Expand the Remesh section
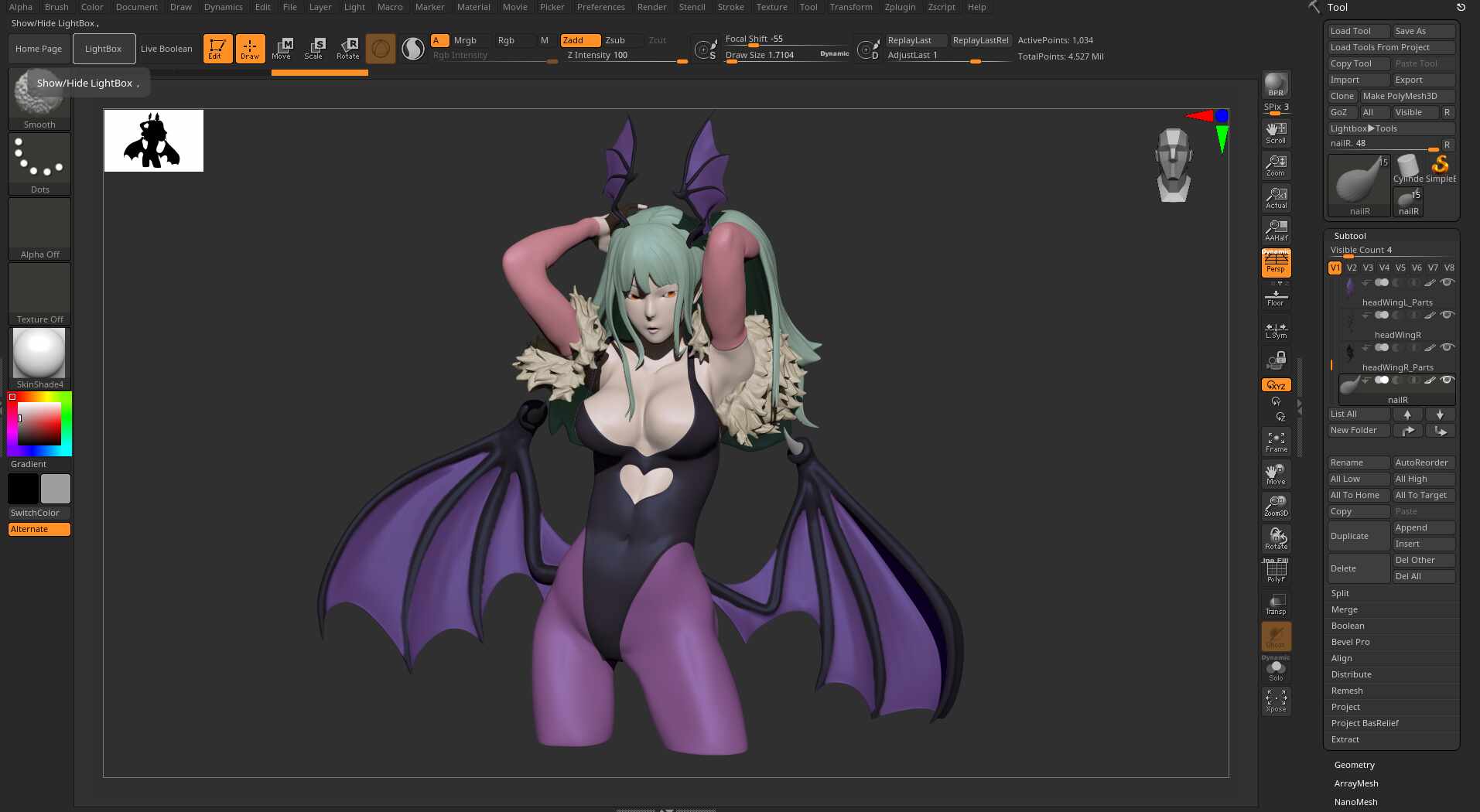 click(x=1347, y=691)
